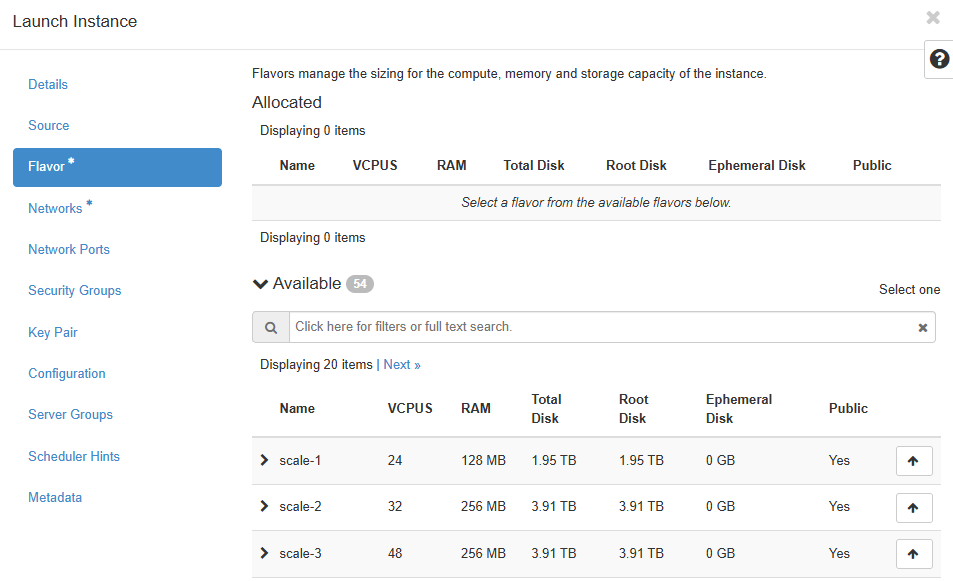This screenshot has height=581, width=953.
Task: Expand the scale-3 flavor details
Action: (263, 553)
